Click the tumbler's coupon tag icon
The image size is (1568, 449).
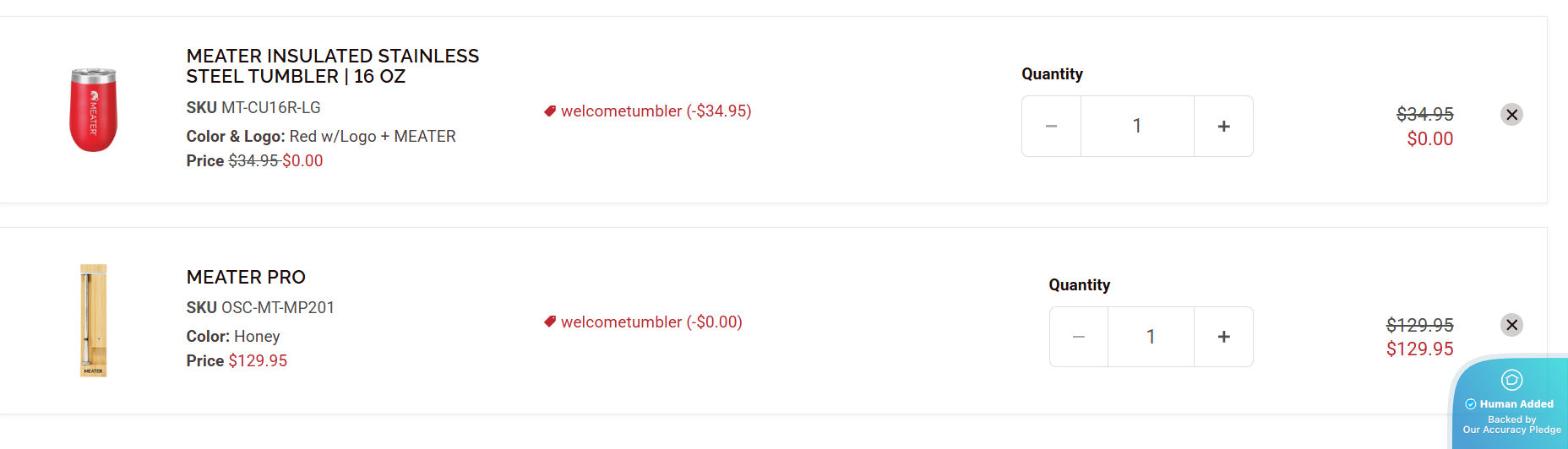click(x=550, y=111)
